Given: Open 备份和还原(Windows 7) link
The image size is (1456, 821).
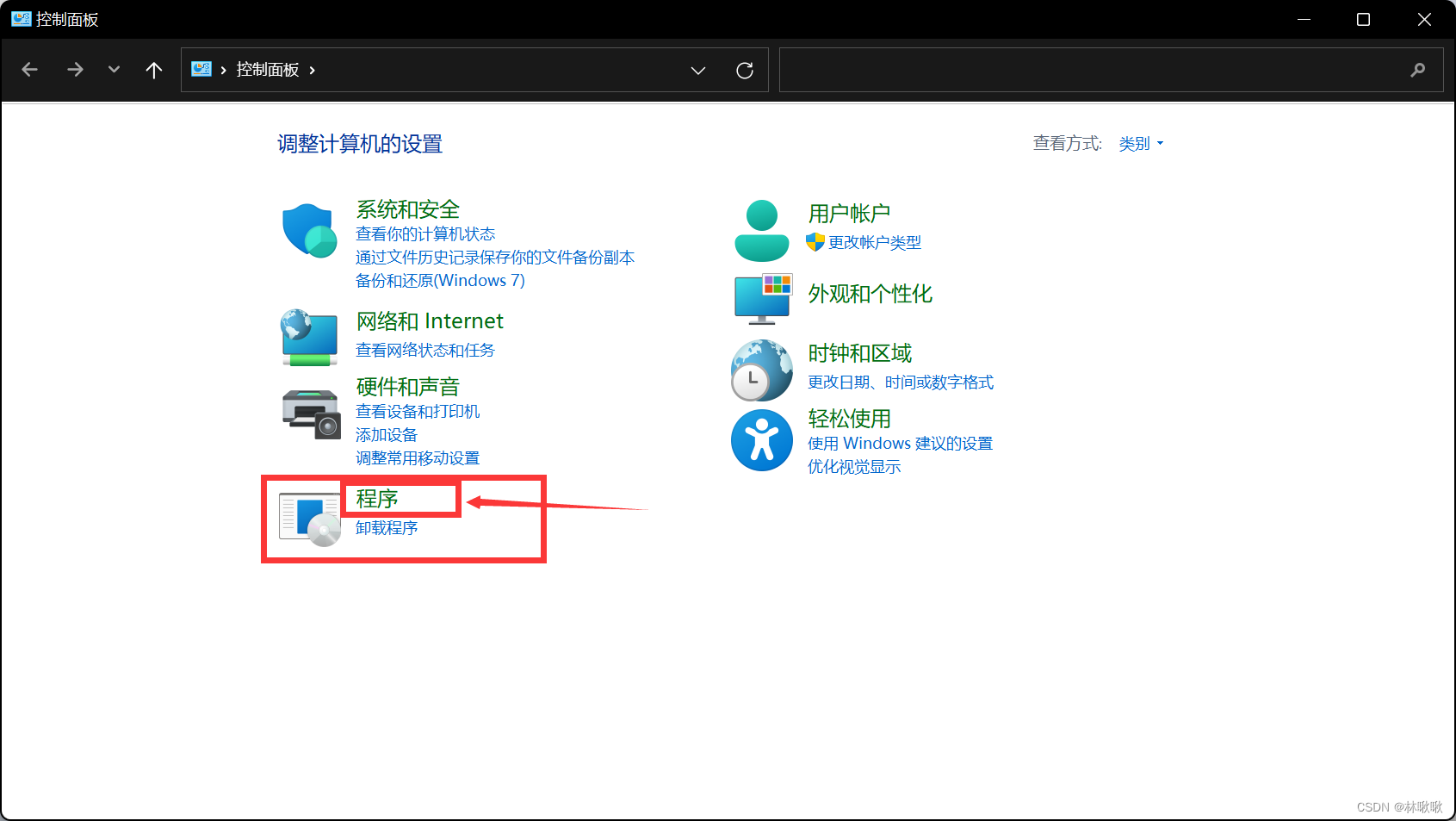Looking at the screenshot, I should 440,281.
